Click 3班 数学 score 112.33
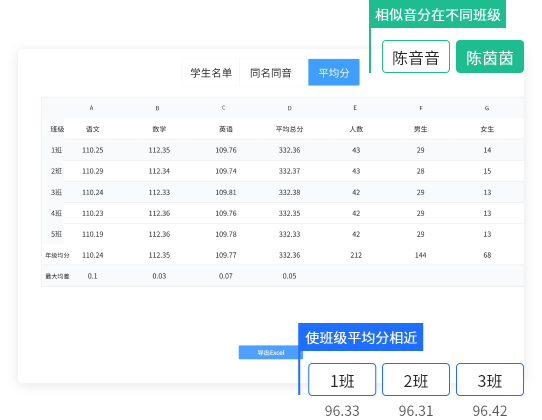The image size is (542, 420). tap(159, 192)
